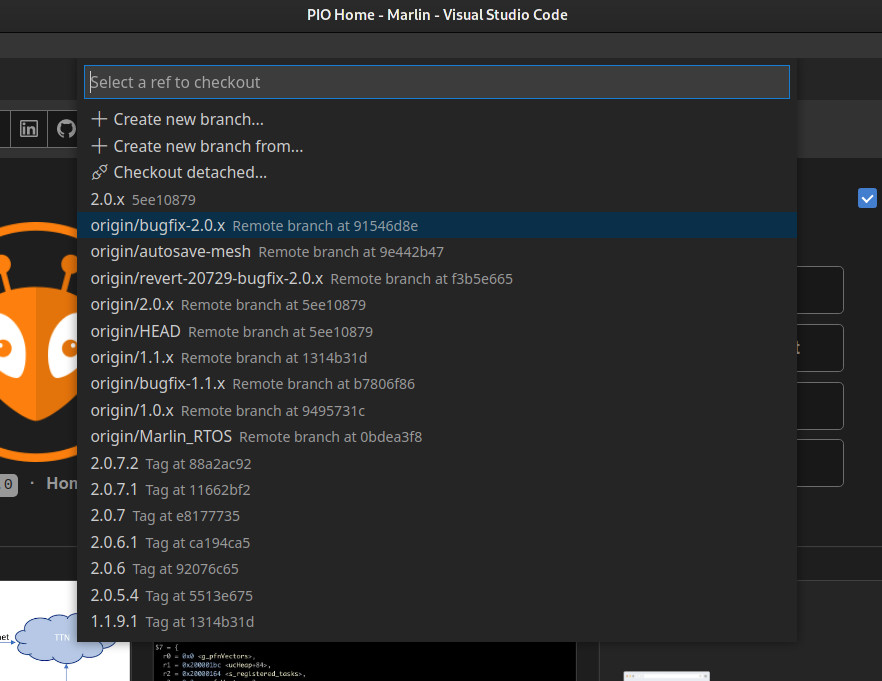Image resolution: width=882 pixels, height=681 pixels.
Task: Checkout tag 2.0.6.1
Action: tap(437, 543)
